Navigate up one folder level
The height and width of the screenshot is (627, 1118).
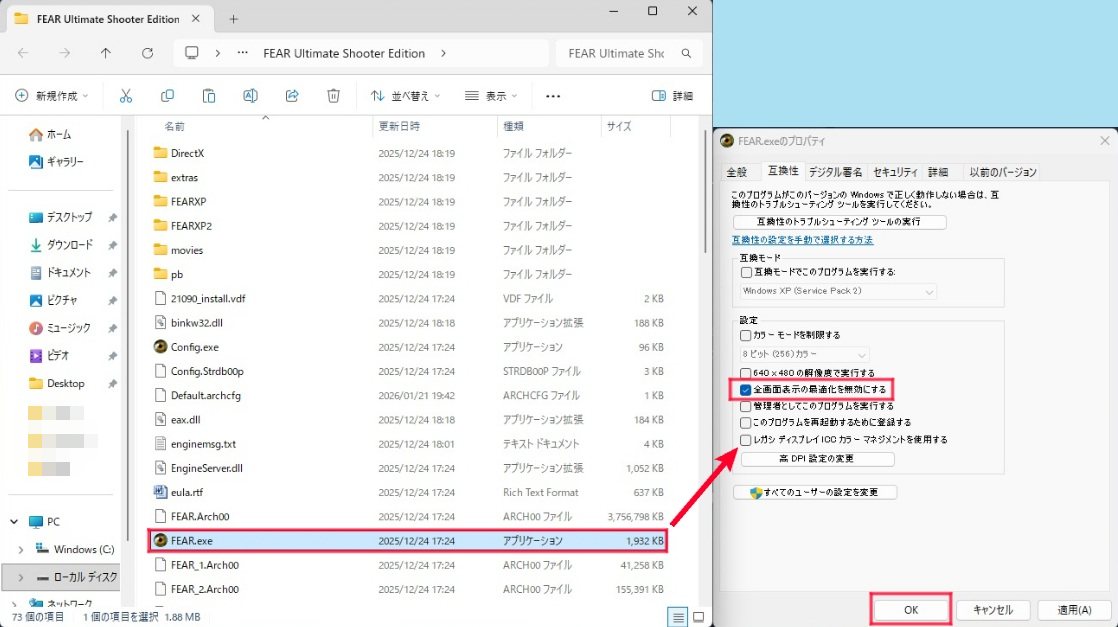coord(106,53)
